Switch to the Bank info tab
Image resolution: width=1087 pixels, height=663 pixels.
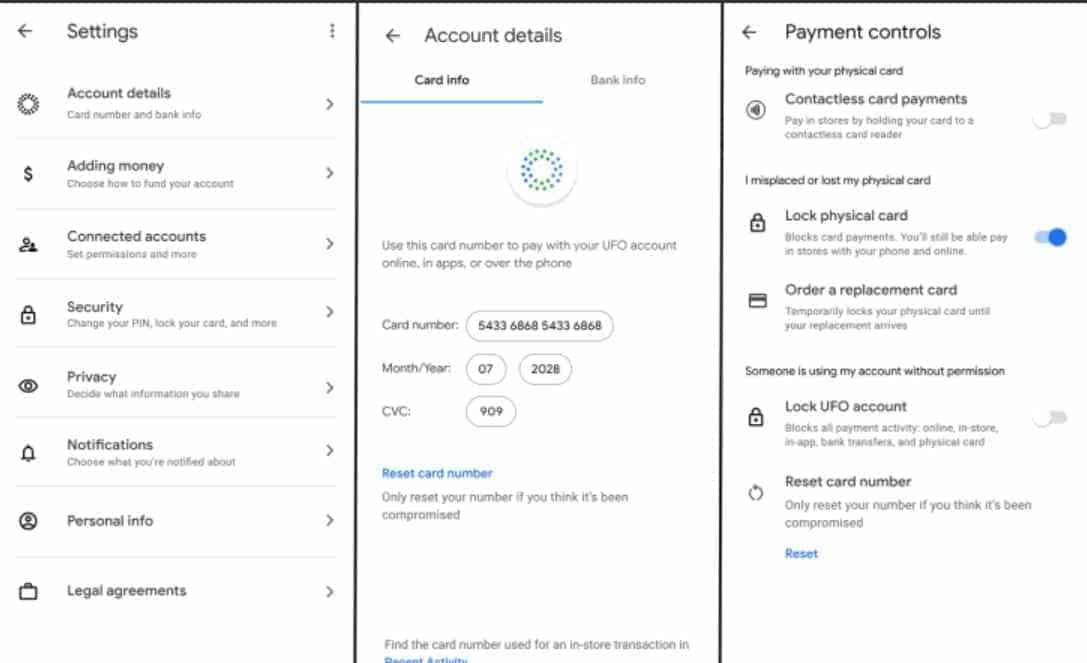pos(618,80)
